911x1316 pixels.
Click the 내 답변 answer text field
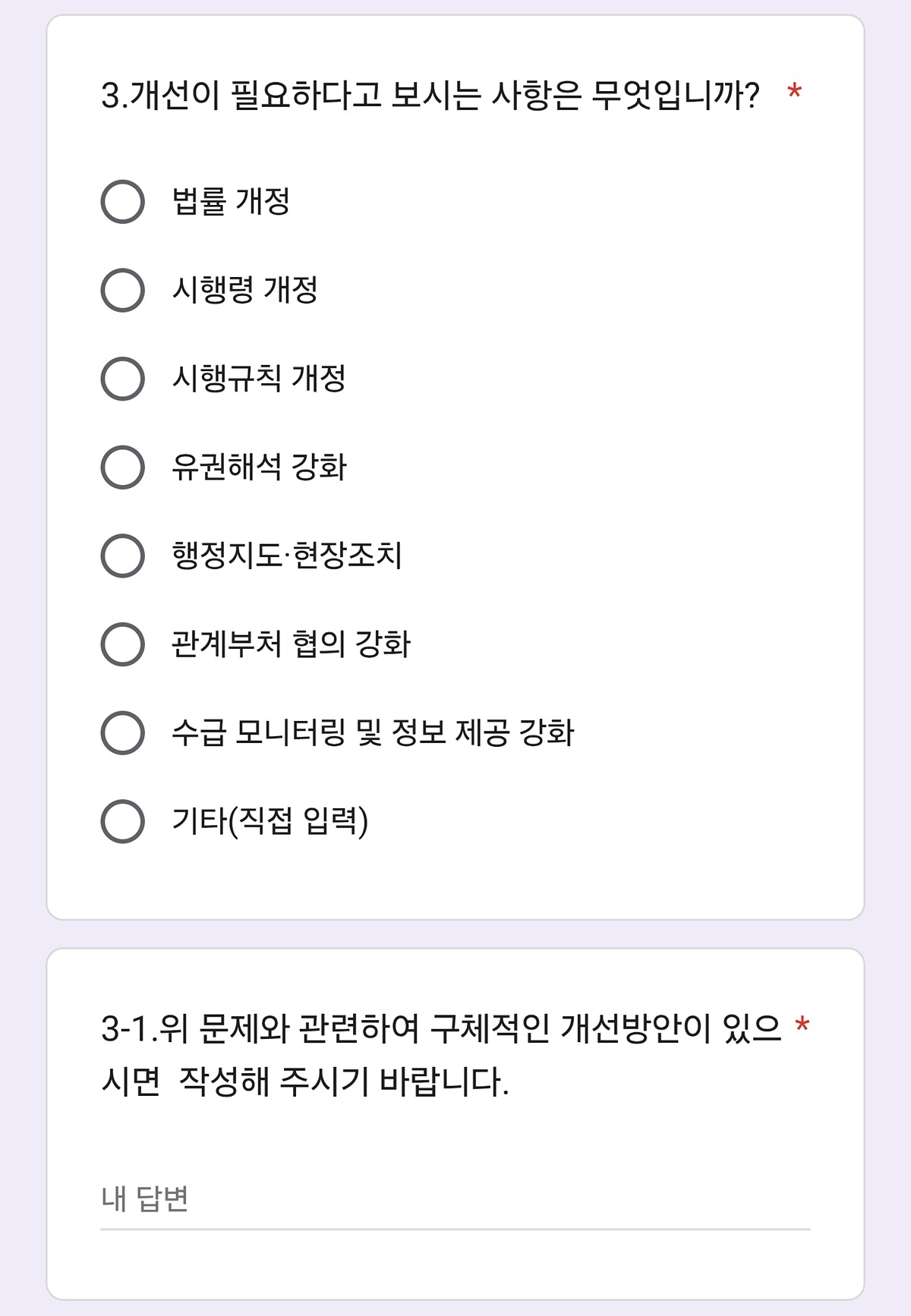click(x=455, y=1200)
